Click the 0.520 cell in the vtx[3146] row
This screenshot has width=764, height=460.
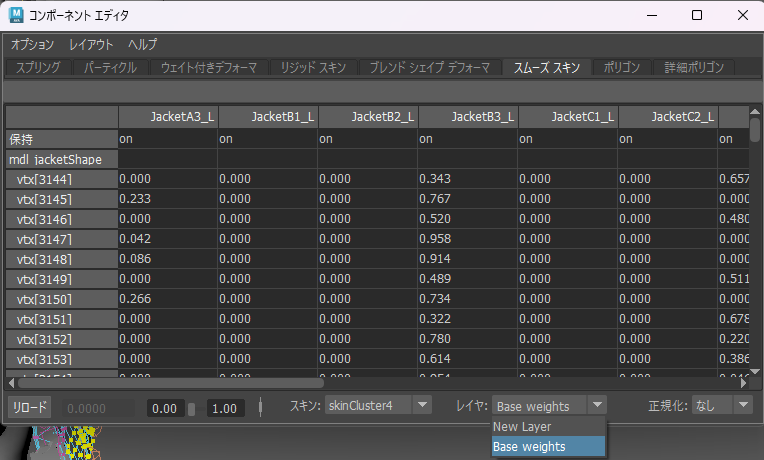click(x=467, y=219)
